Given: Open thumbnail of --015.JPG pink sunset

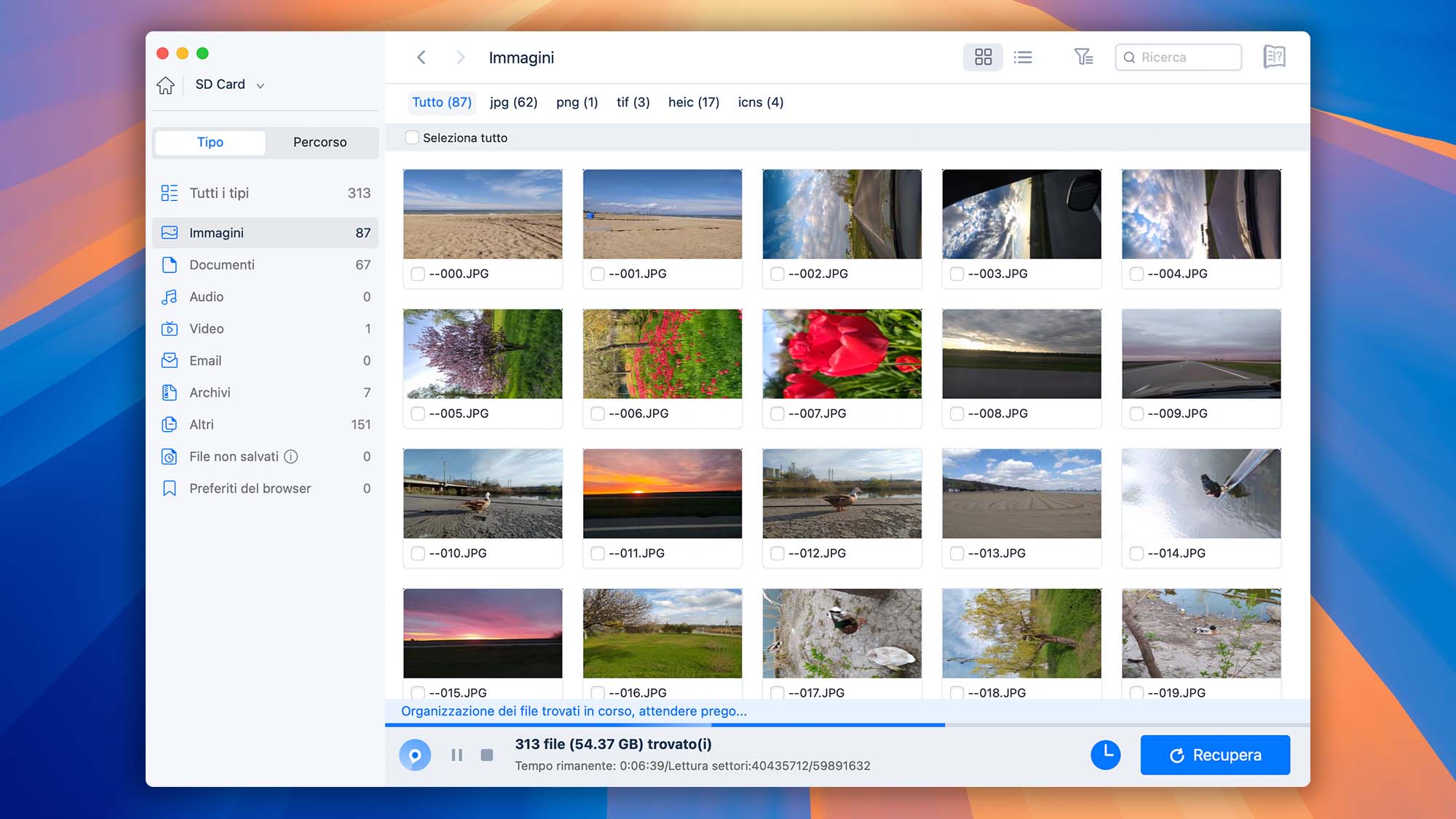Looking at the screenshot, I should click(483, 633).
